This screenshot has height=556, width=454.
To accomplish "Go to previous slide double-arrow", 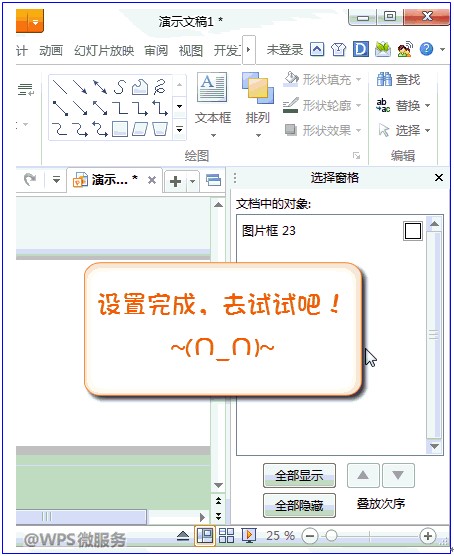I will click(218, 501).
